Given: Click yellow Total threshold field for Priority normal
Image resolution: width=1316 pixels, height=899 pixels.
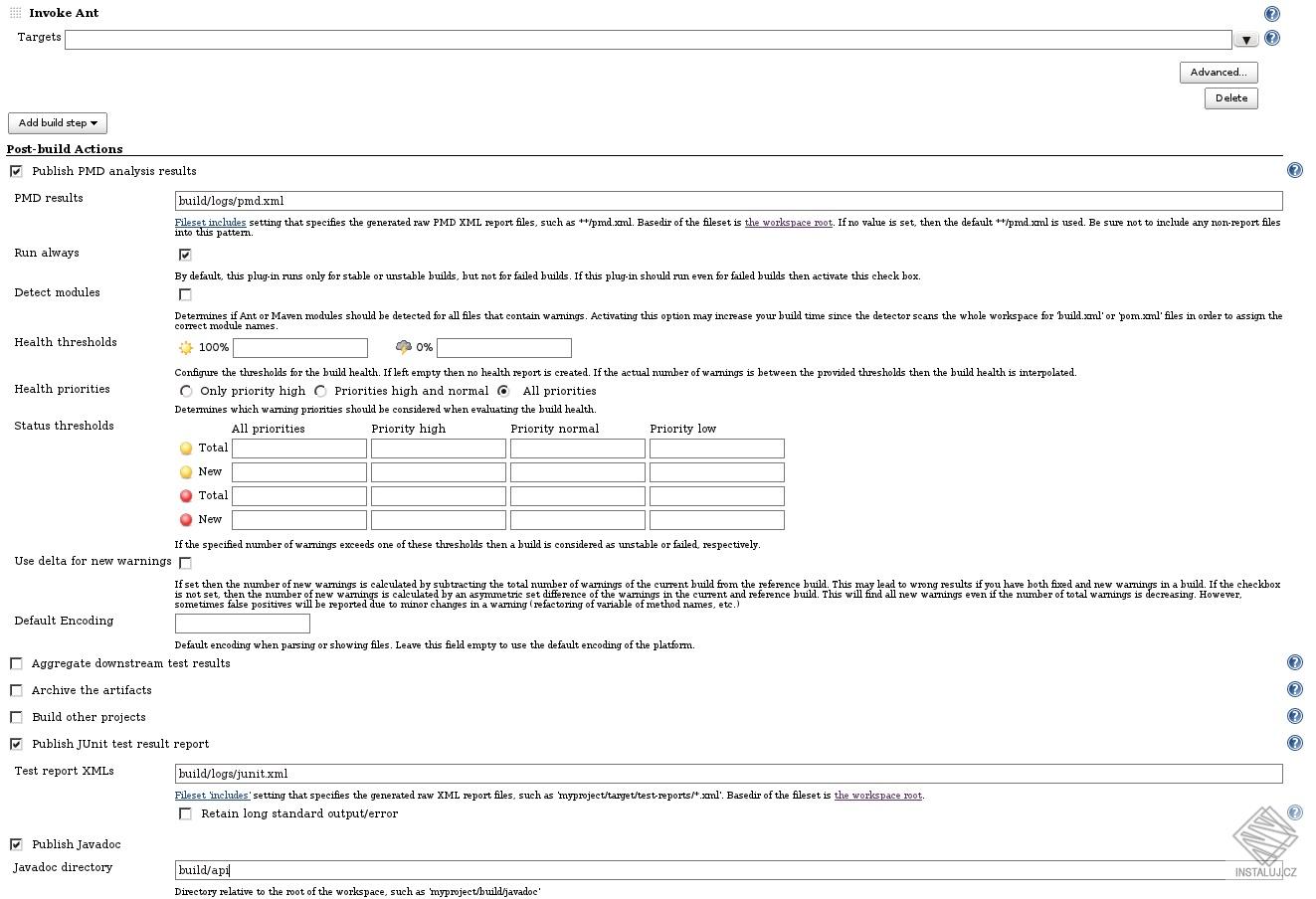Looking at the screenshot, I should click(x=578, y=449).
